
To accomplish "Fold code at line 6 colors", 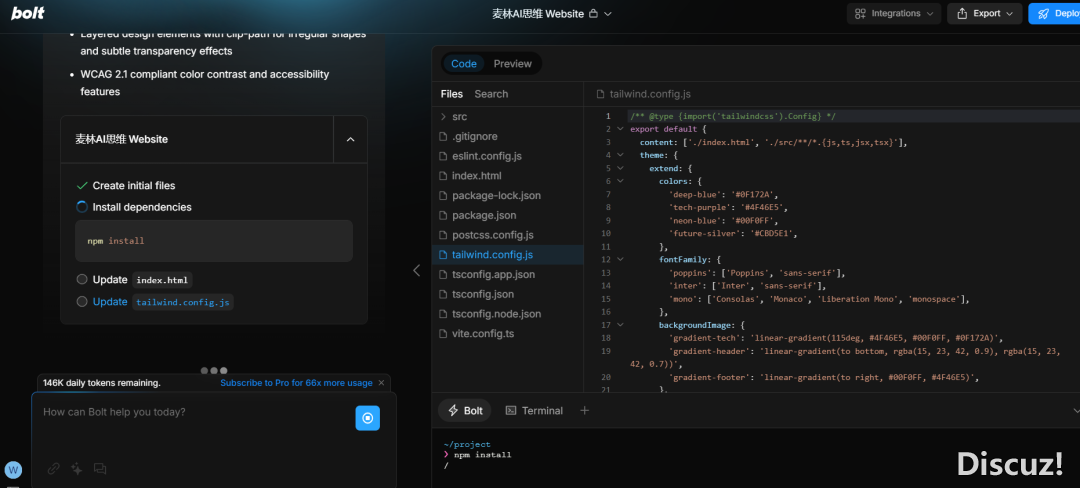I will tap(620, 182).
